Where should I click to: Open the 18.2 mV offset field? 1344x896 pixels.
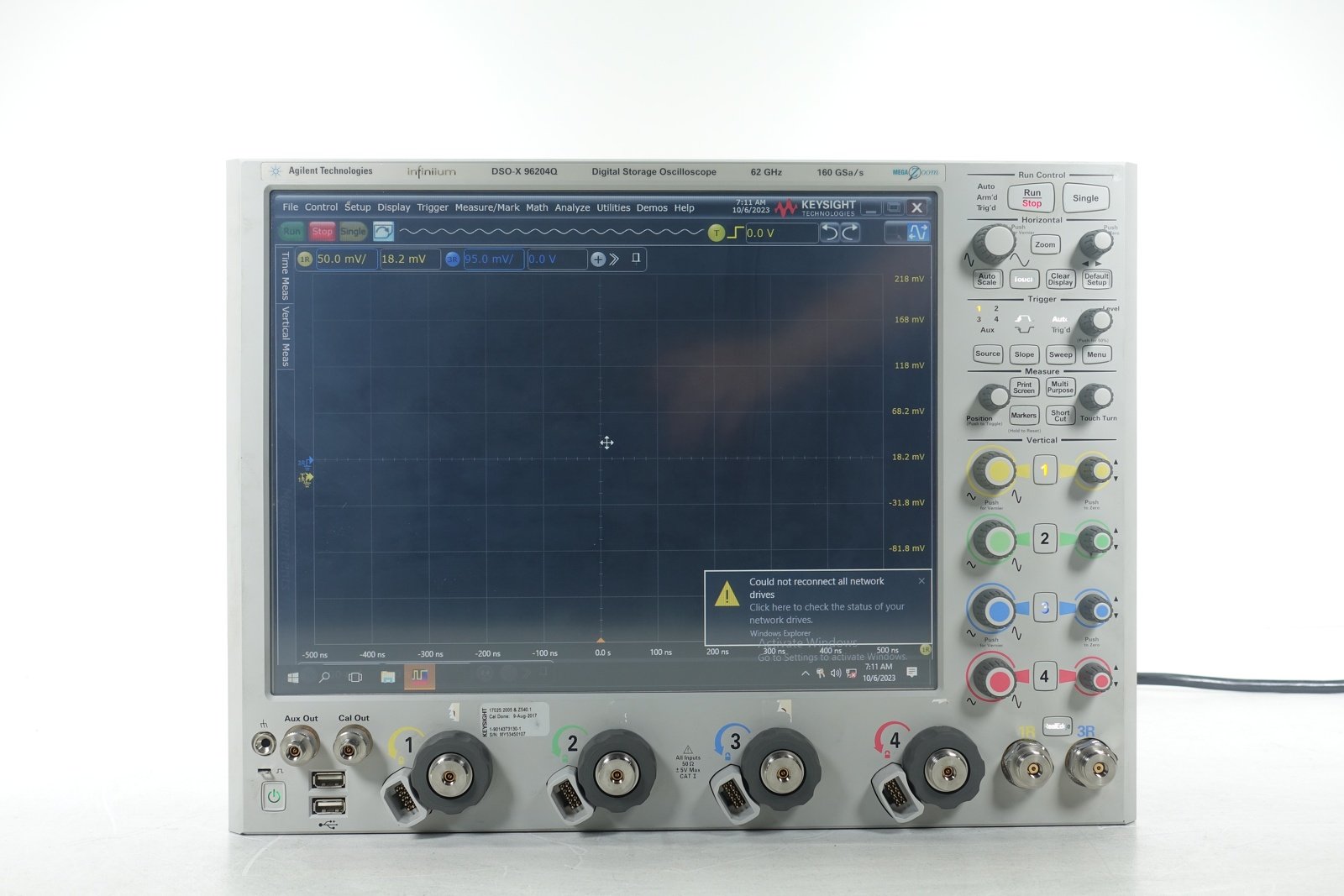coord(410,259)
